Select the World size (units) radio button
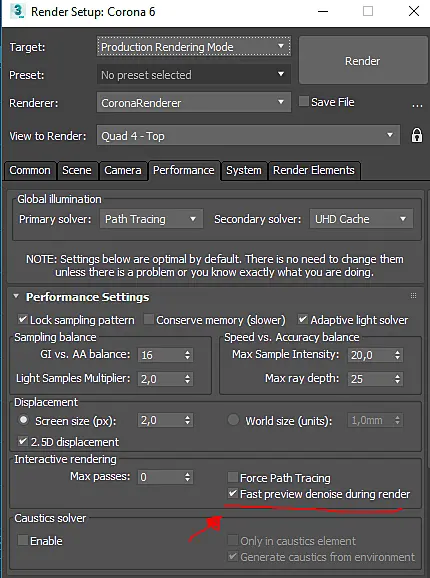Screen dimensions: 430x578 click(233, 420)
